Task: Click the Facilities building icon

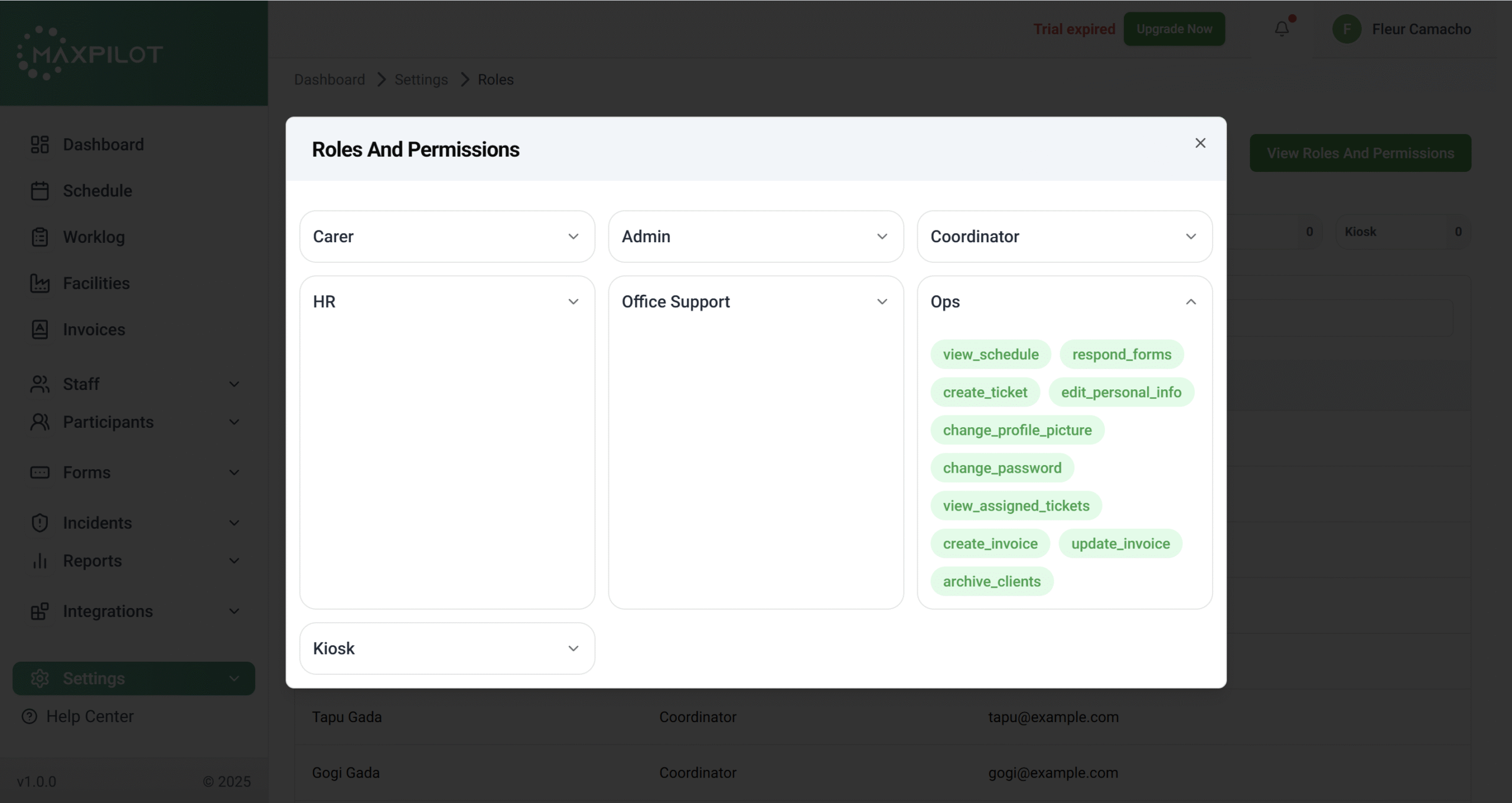Action: point(40,283)
